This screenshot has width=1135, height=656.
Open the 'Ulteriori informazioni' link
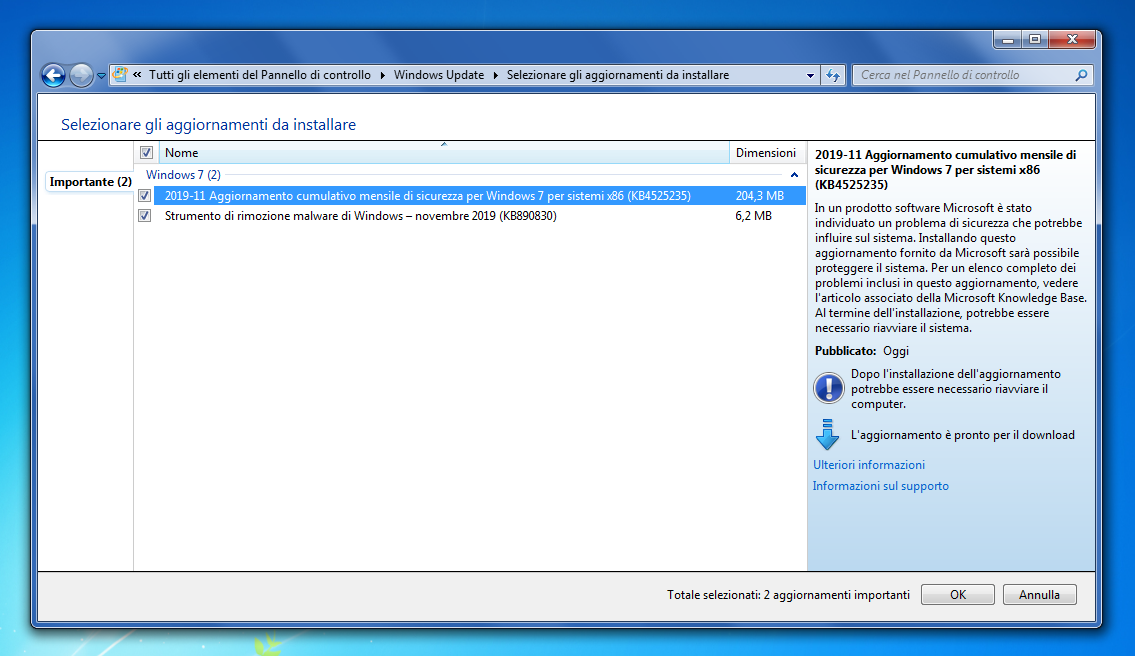pos(869,465)
